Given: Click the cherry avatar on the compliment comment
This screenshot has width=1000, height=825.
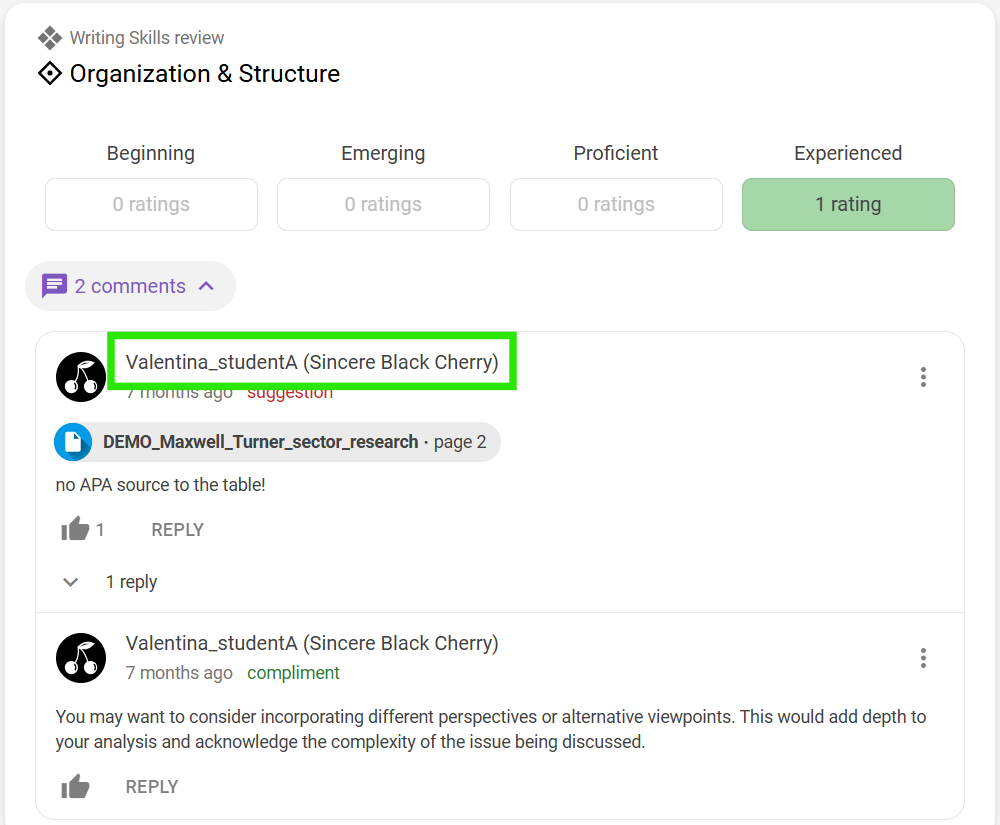Looking at the screenshot, I should [x=81, y=658].
